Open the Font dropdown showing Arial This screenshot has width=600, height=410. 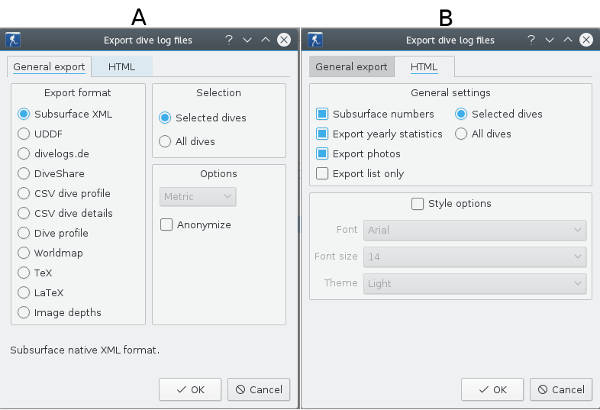tap(475, 230)
